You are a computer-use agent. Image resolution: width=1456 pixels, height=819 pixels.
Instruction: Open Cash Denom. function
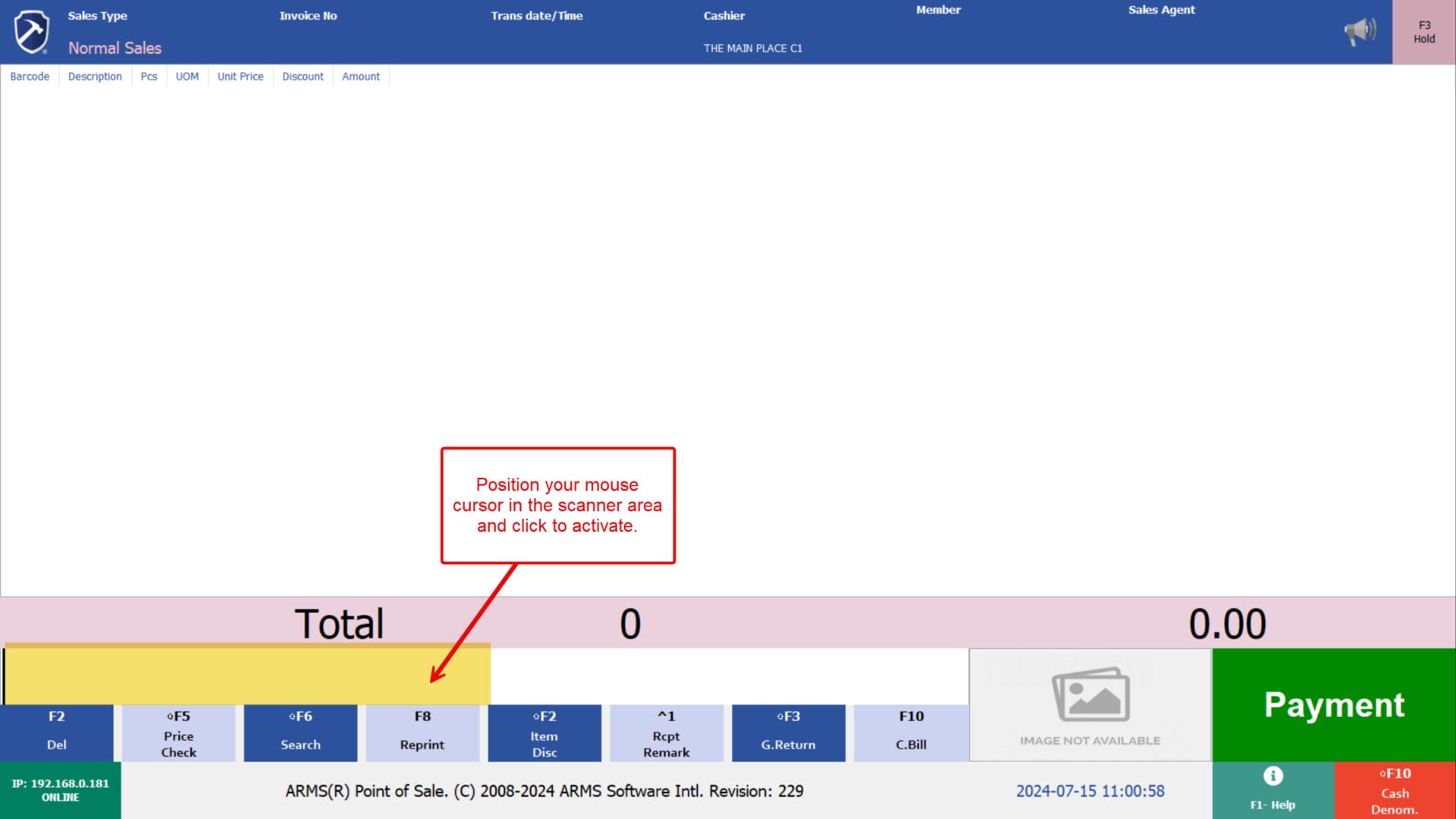tap(1395, 790)
